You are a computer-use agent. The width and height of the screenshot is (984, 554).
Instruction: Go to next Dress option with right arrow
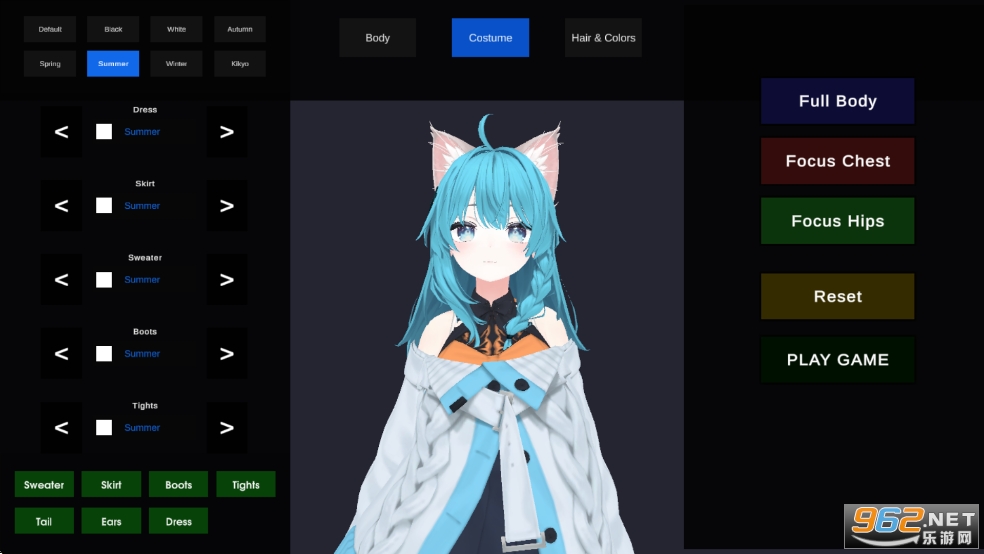point(227,132)
